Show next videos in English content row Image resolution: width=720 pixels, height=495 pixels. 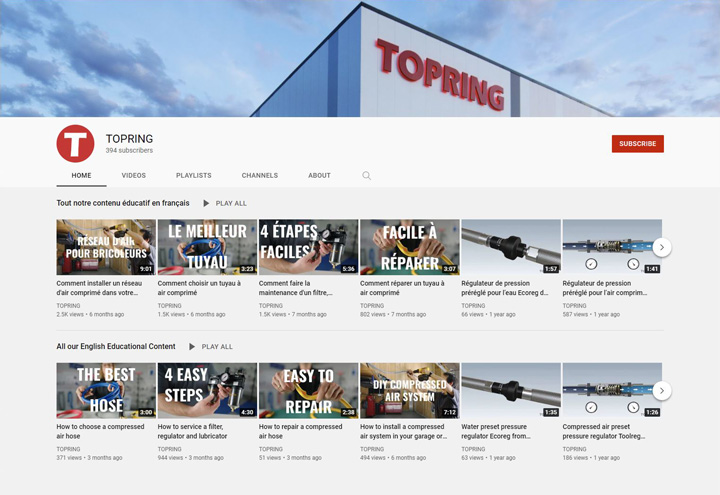click(x=662, y=391)
